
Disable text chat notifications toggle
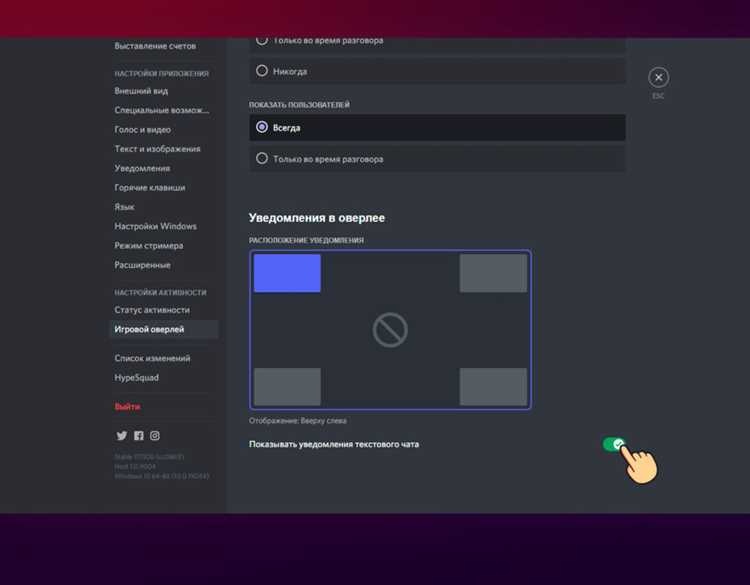(614, 444)
